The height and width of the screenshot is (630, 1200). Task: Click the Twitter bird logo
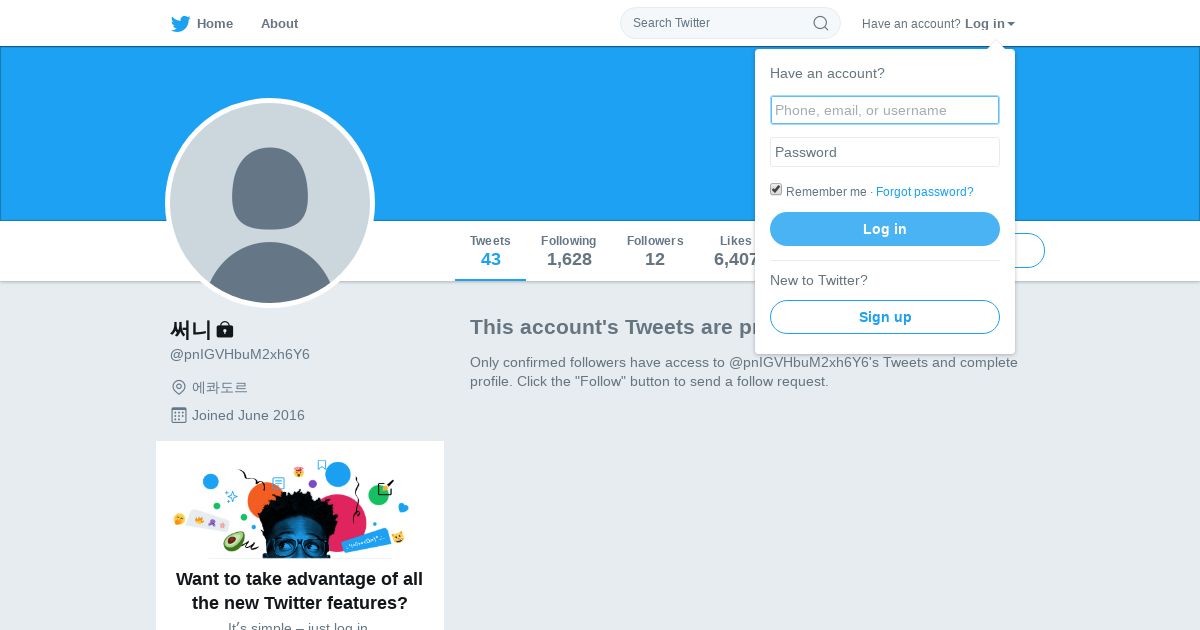pyautogui.click(x=180, y=24)
